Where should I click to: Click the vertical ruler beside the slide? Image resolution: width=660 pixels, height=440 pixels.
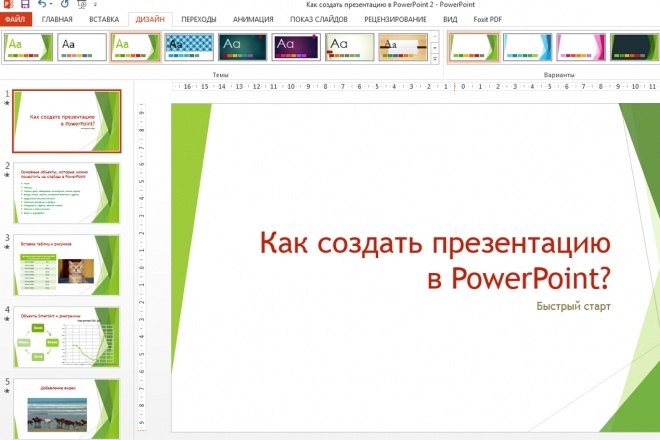(x=142, y=267)
